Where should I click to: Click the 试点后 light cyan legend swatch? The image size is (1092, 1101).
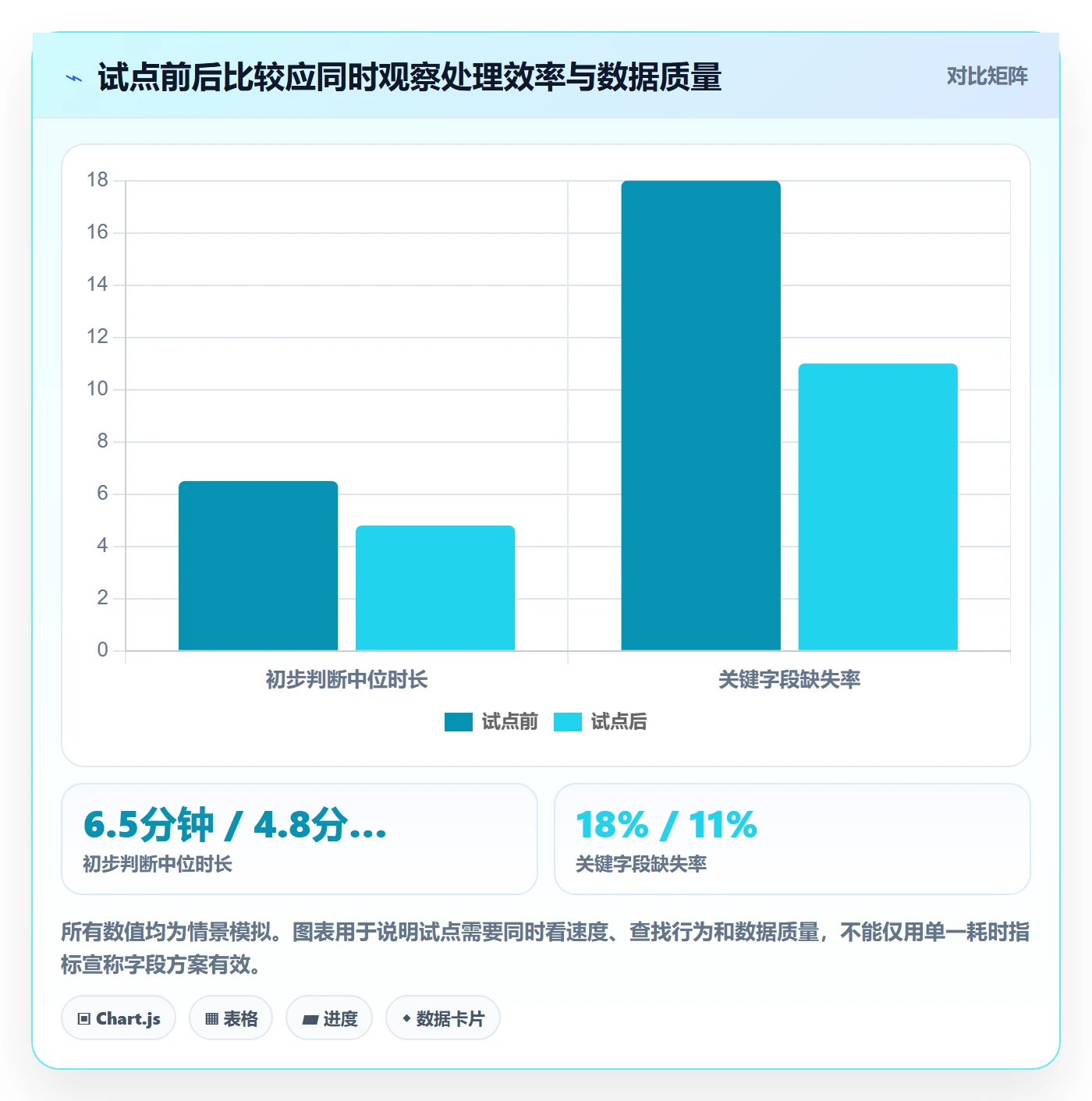coord(568,722)
